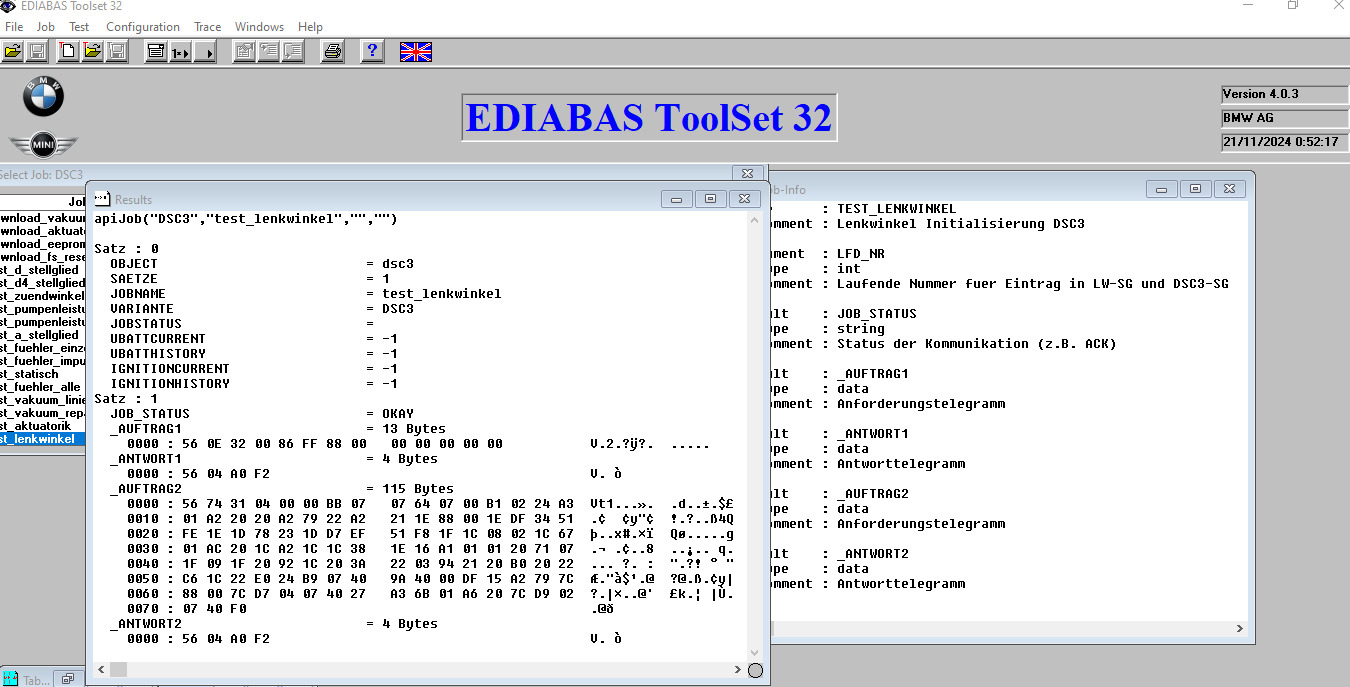Restore down the main EDIABAS application window
The width and height of the screenshot is (1350, 687).
1293,5
